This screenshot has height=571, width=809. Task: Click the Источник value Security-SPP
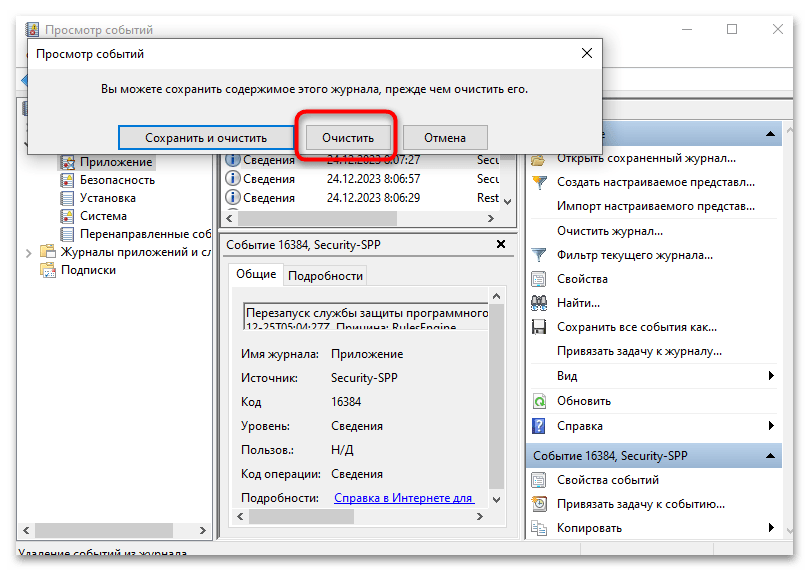pos(364,378)
